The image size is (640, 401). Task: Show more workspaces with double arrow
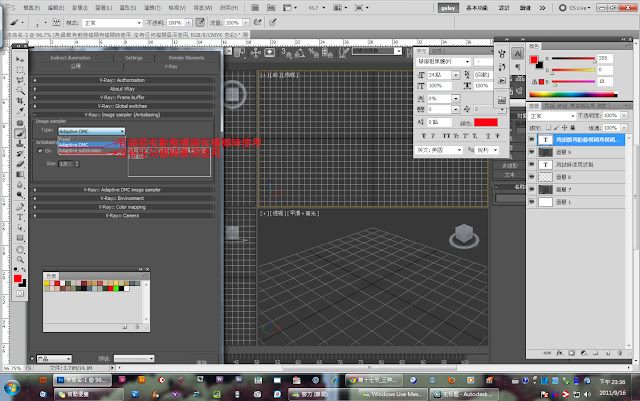[x=542, y=8]
